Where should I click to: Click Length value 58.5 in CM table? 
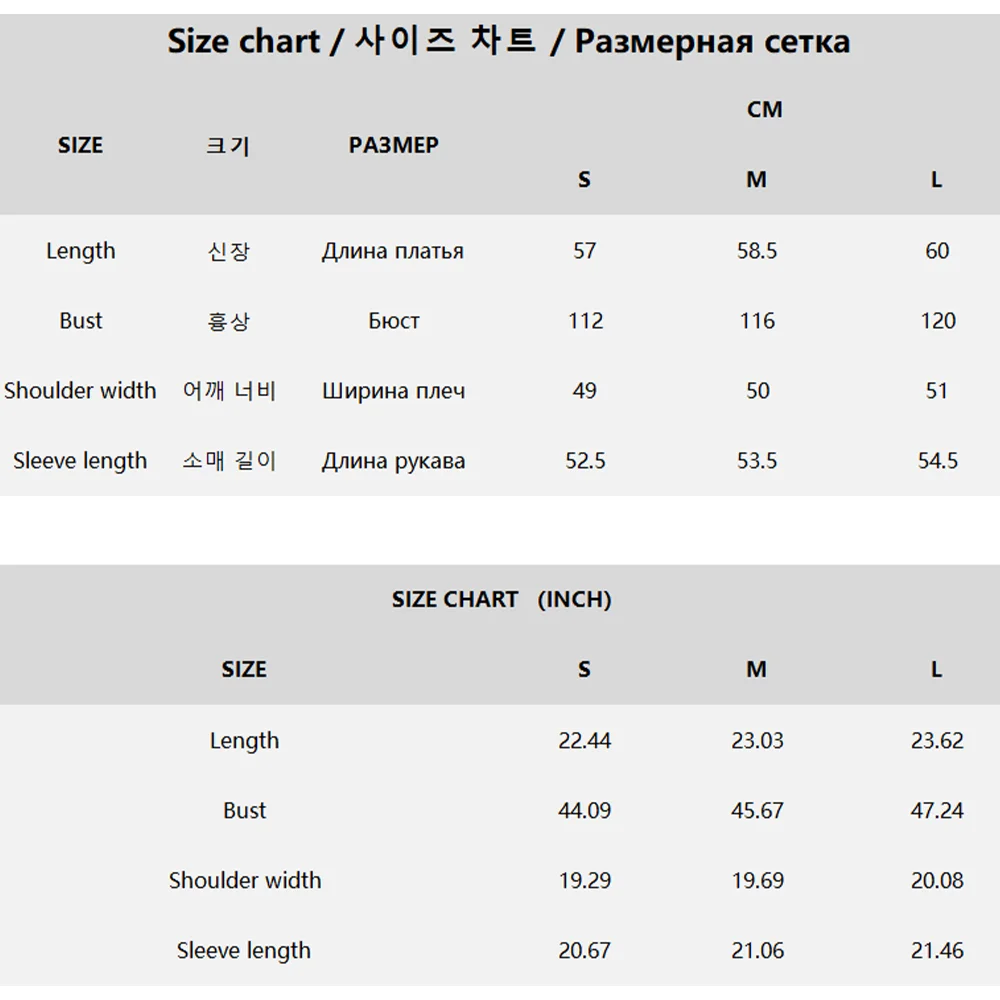(x=757, y=251)
